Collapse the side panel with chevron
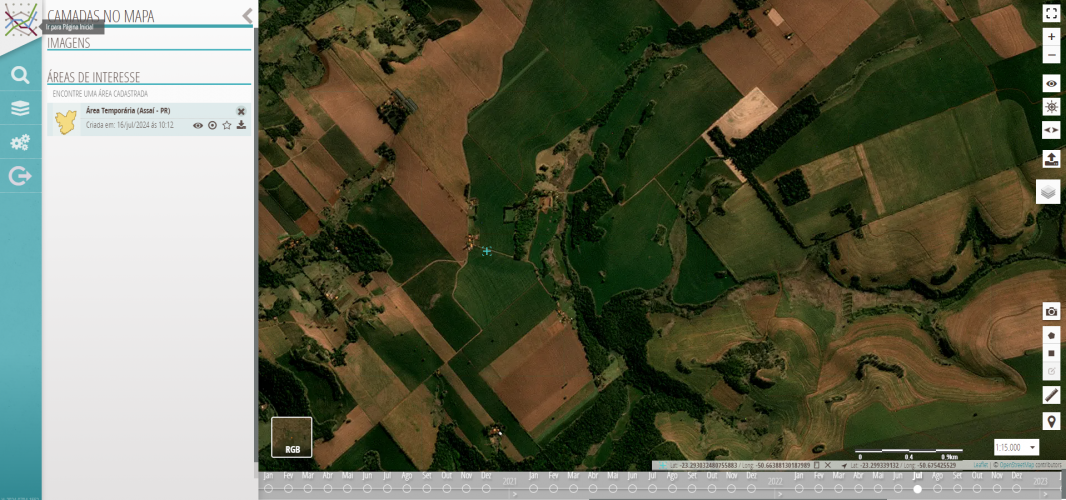This screenshot has height=500, width=1066. coord(247,15)
